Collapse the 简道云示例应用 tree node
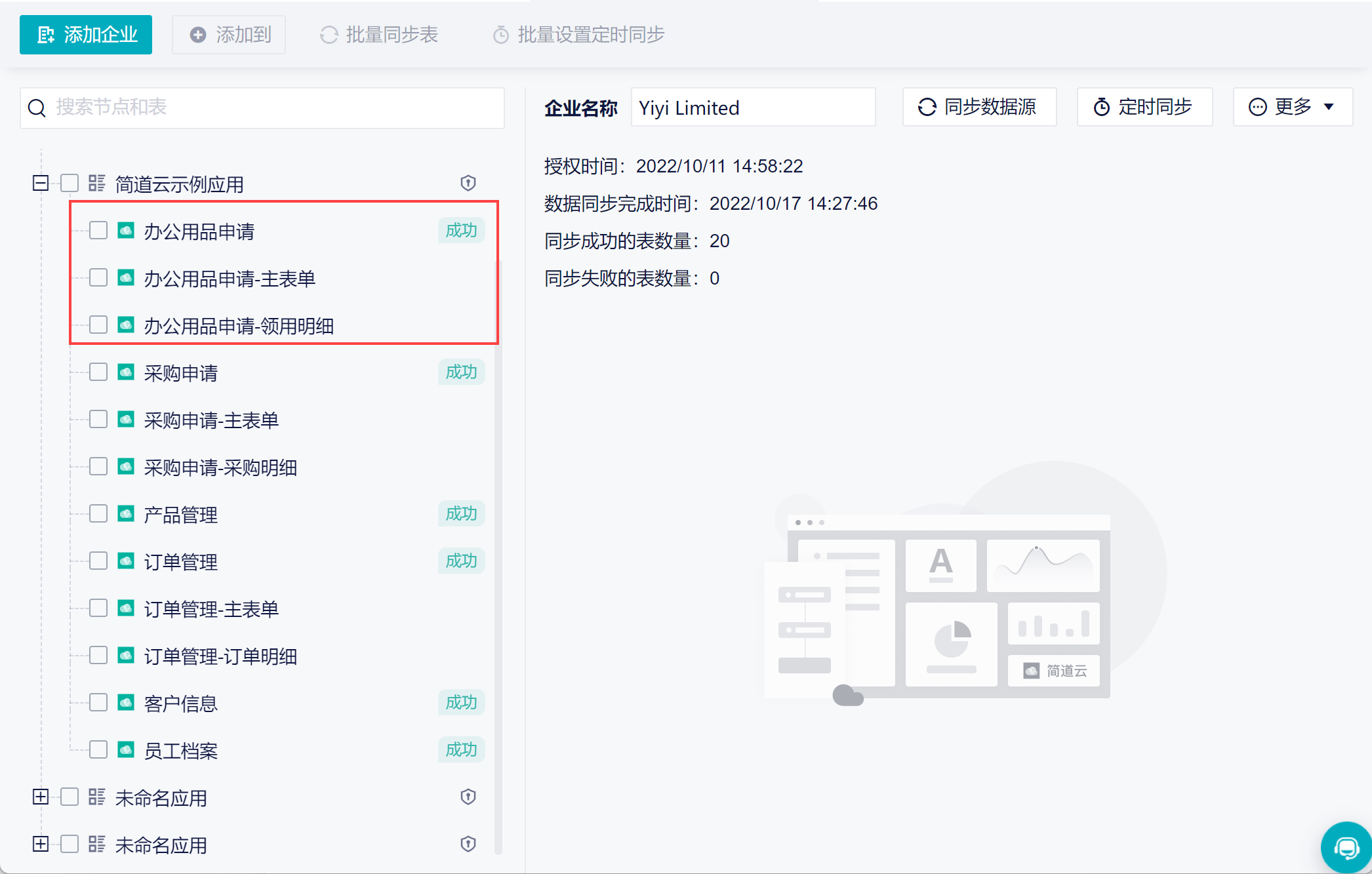This screenshot has width=1372, height=874. 41,183
